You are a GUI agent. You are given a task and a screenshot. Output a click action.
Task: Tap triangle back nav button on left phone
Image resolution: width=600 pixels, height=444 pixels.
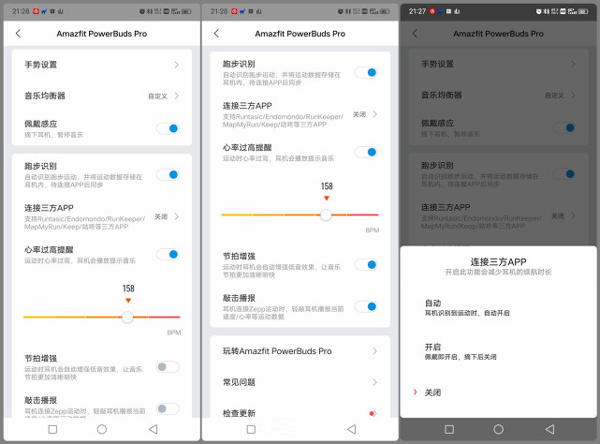153,429
